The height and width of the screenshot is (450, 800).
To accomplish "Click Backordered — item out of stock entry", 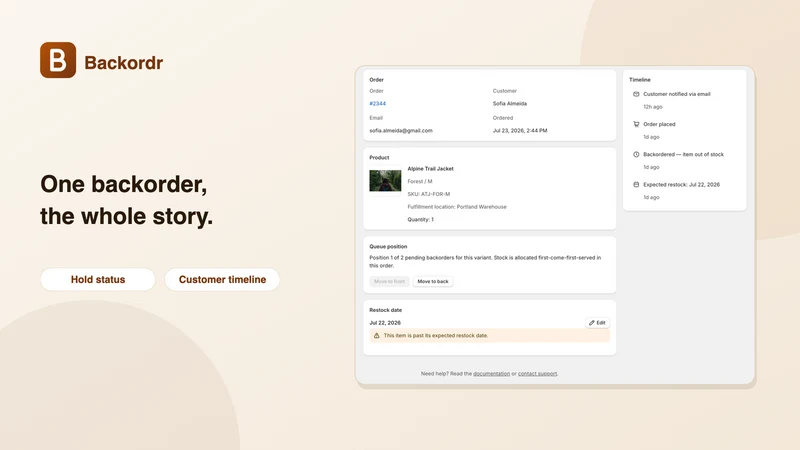I will coord(683,154).
